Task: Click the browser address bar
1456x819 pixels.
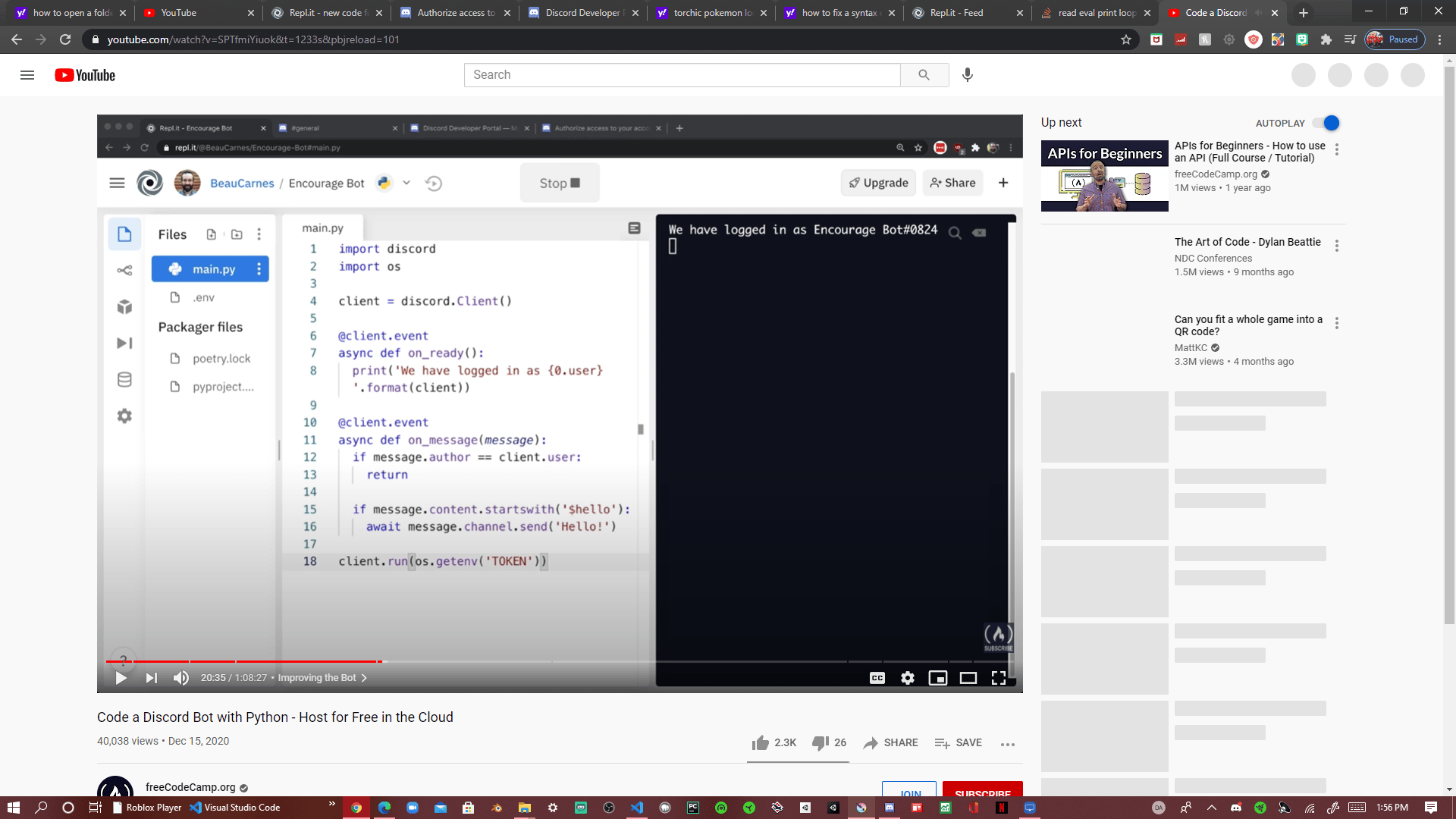Action: (x=607, y=39)
